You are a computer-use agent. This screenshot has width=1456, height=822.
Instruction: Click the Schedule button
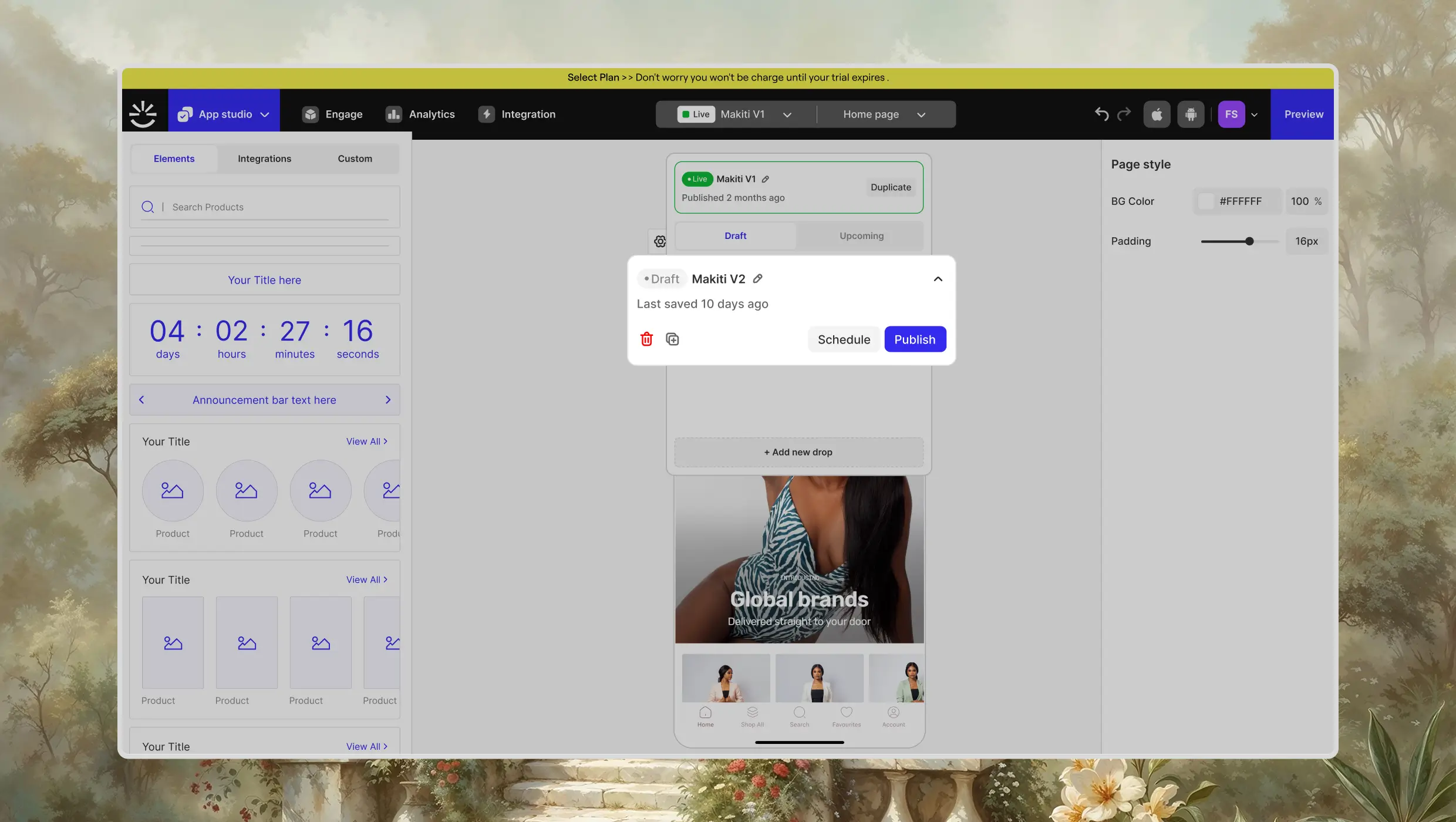coord(844,339)
